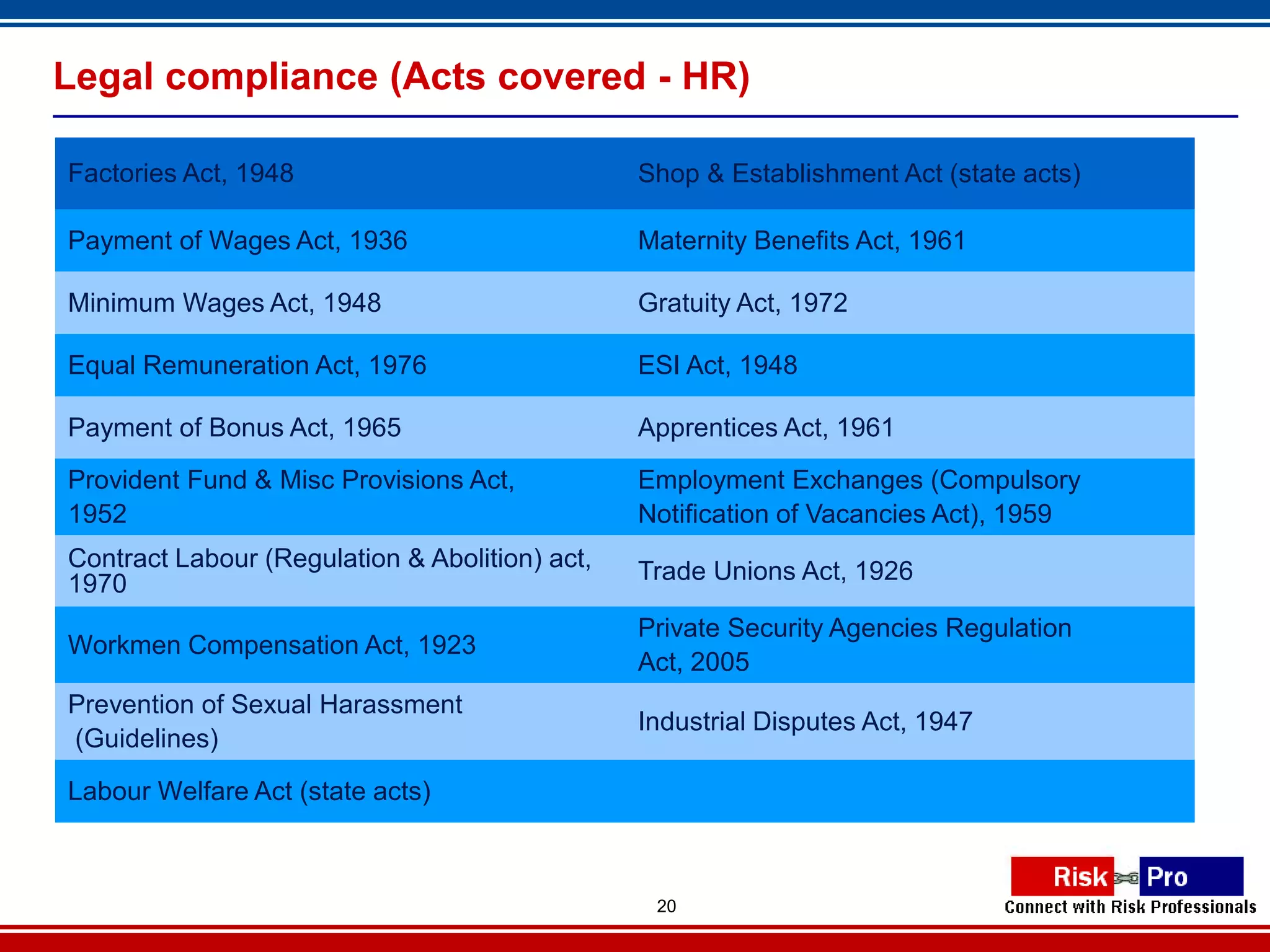This screenshot has height=952, width=1270.
Task: Select 'Payment of Bonus Act, 1965'
Action: 234,428
